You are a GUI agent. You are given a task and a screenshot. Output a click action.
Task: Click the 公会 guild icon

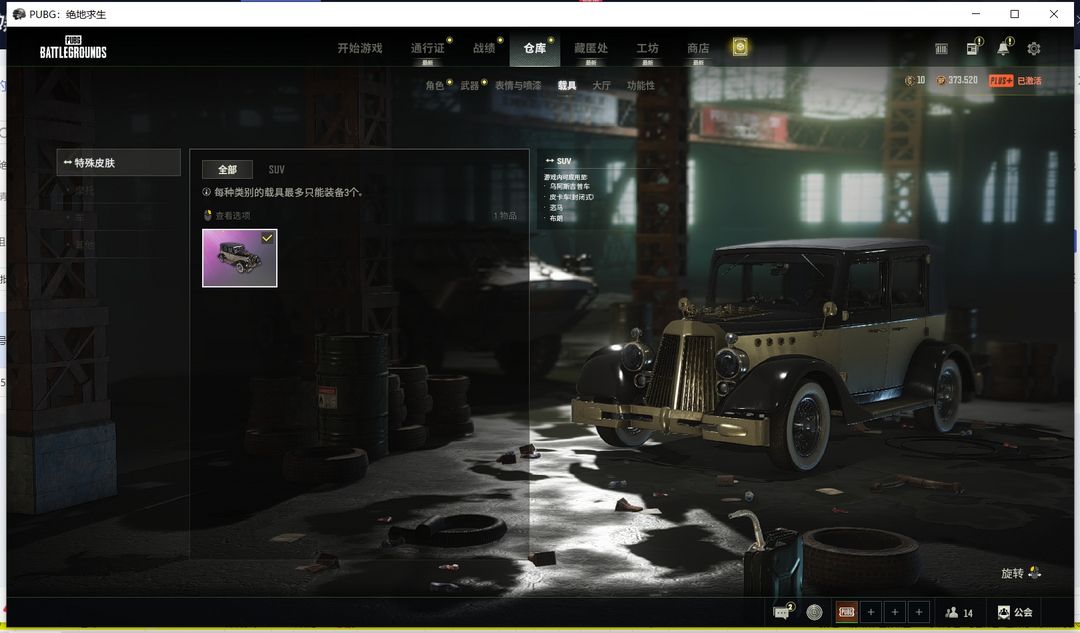tap(1014, 612)
